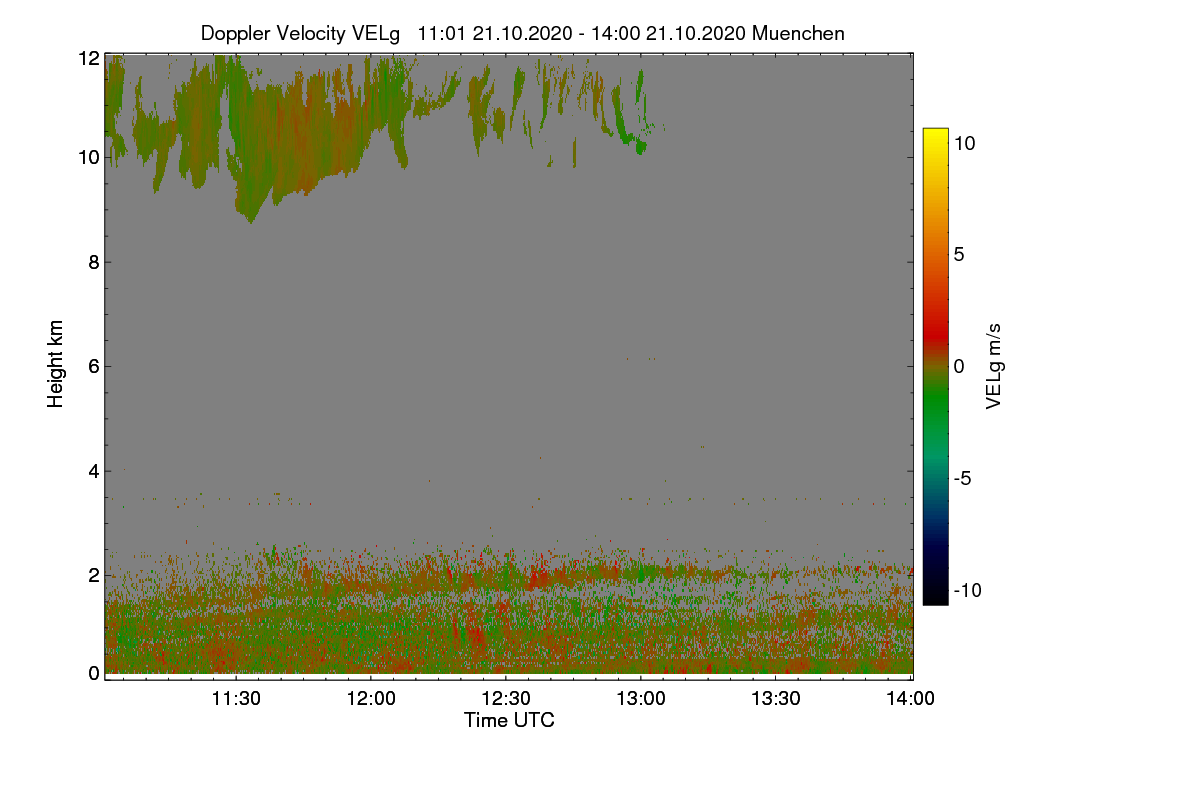The width and height of the screenshot is (1200, 800).
Task: Click the 13:00 time axis label
Action: click(x=640, y=699)
